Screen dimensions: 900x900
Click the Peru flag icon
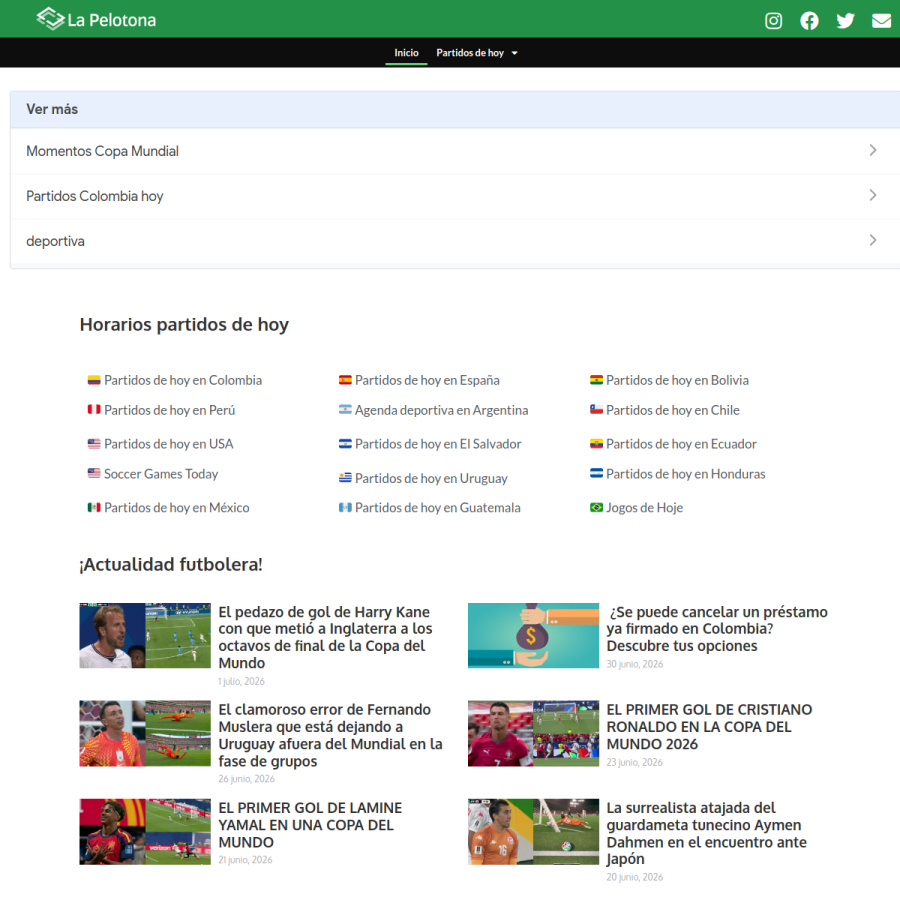click(94, 409)
